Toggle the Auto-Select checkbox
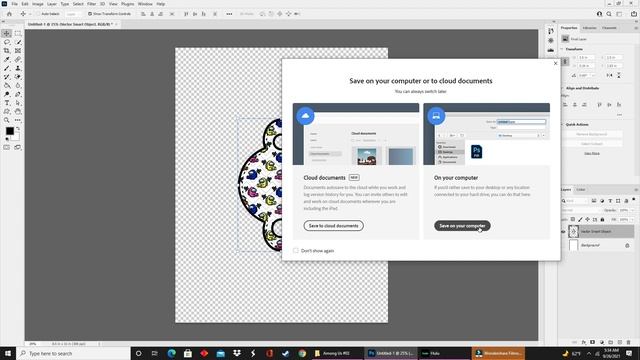 coord(38,14)
